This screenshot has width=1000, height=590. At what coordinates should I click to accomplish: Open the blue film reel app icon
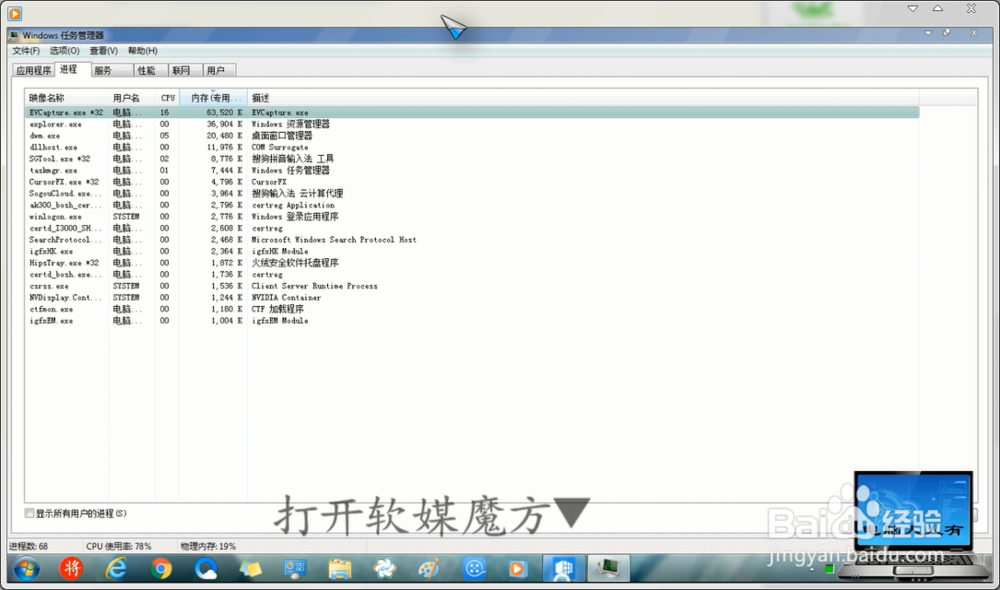point(474,568)
